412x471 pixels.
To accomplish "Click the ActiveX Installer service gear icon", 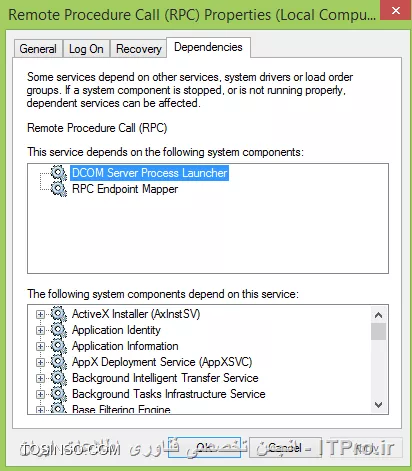I will [x=59, y=314].
